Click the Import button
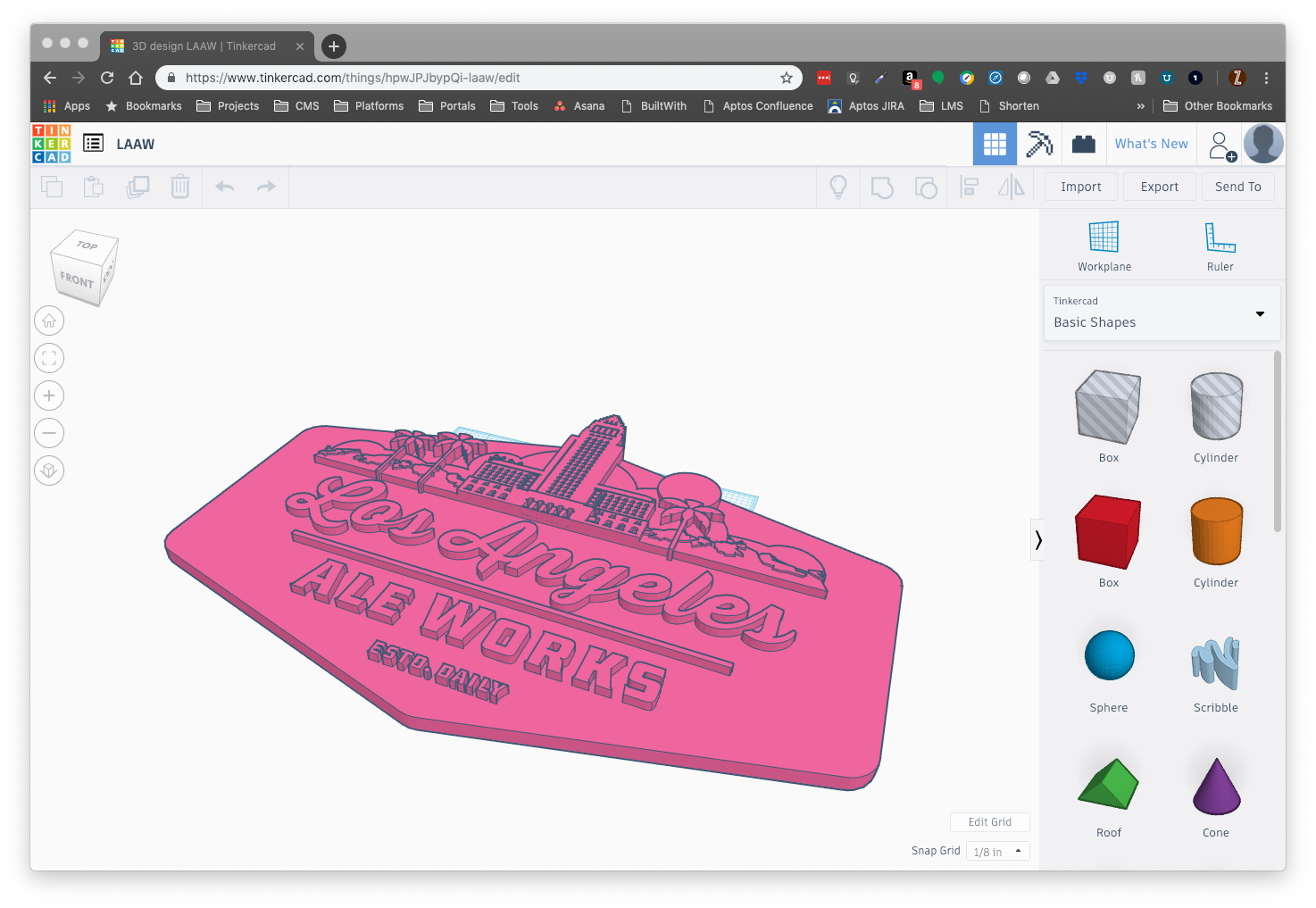The height and width of the screenshot is (908, 1316). tap(1081, 187)
